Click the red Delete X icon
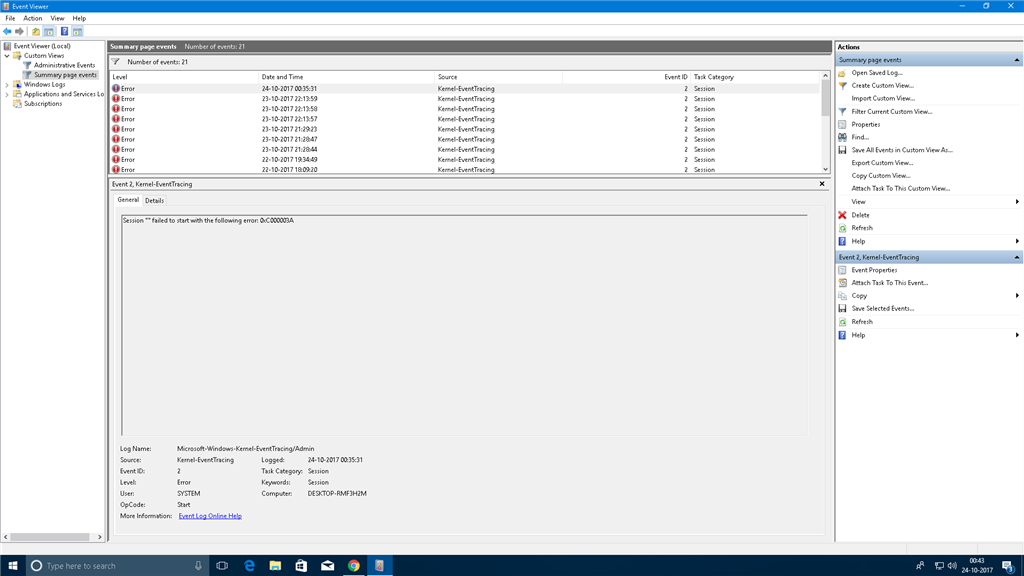Image resolution: width=1024 pixels, height=576 pixels. click(x=842, y=215)
